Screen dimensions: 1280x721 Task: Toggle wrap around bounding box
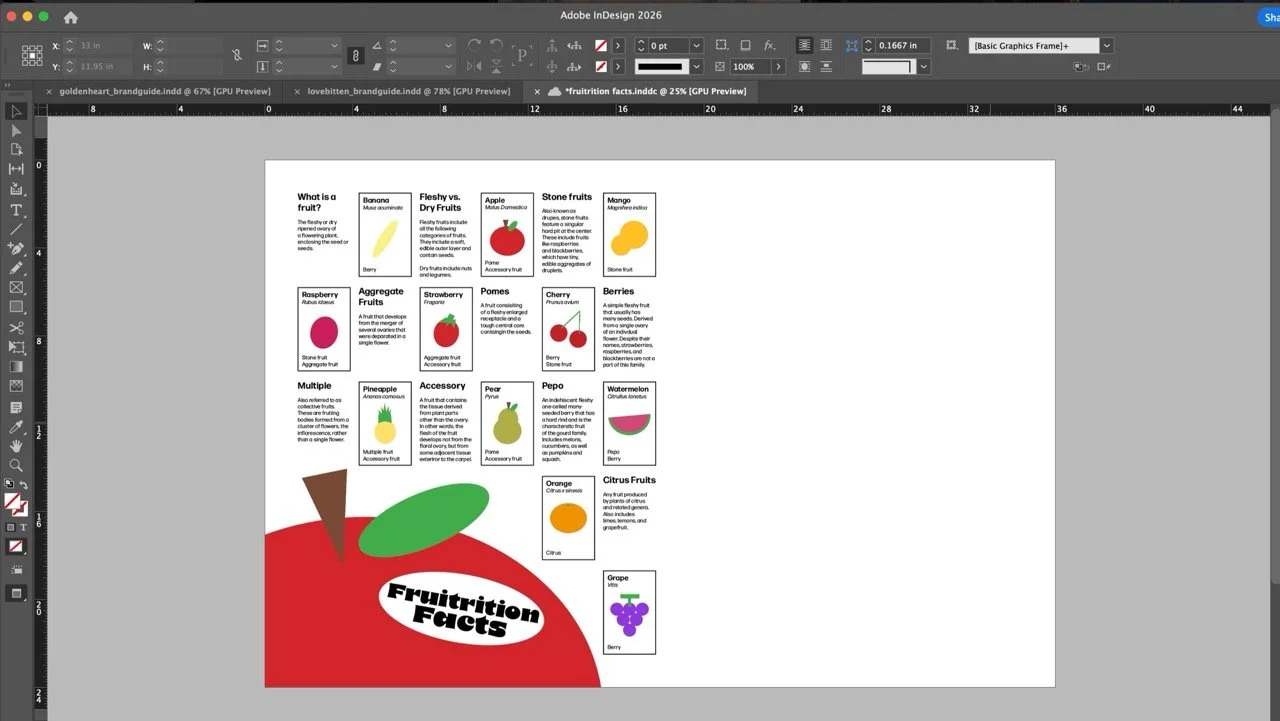click(826, 45)
